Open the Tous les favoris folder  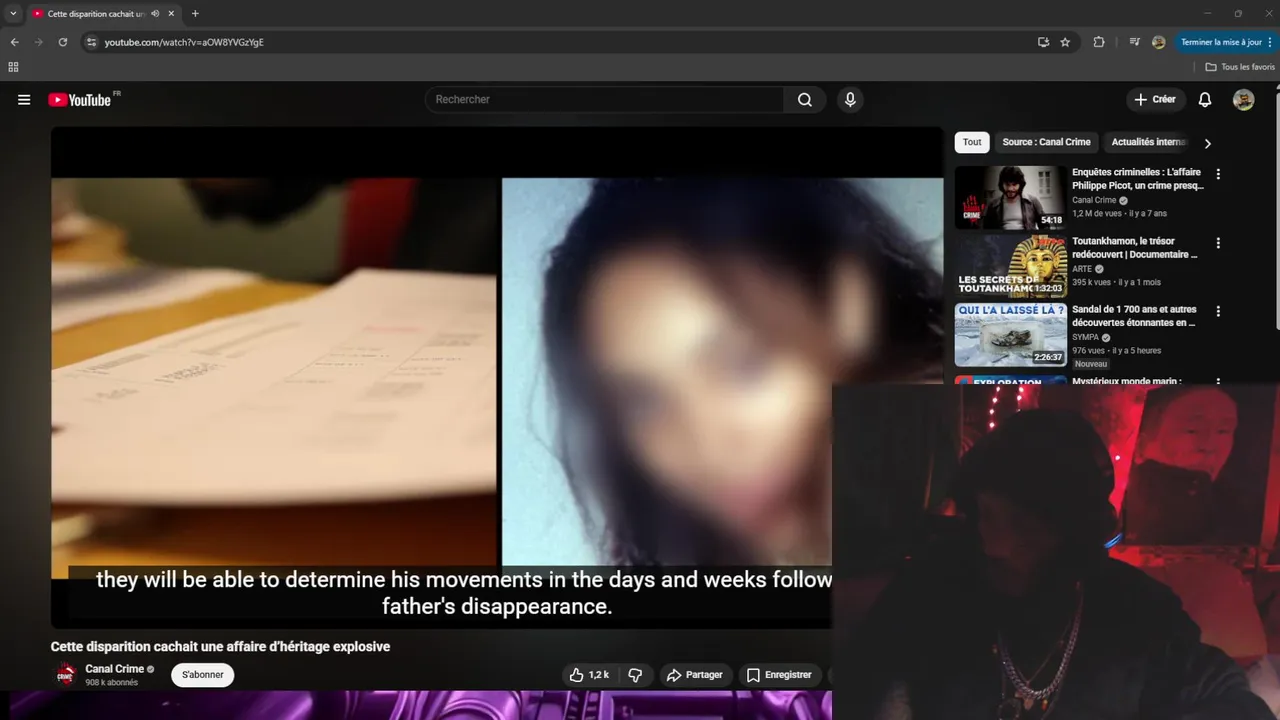point(1240,67)
